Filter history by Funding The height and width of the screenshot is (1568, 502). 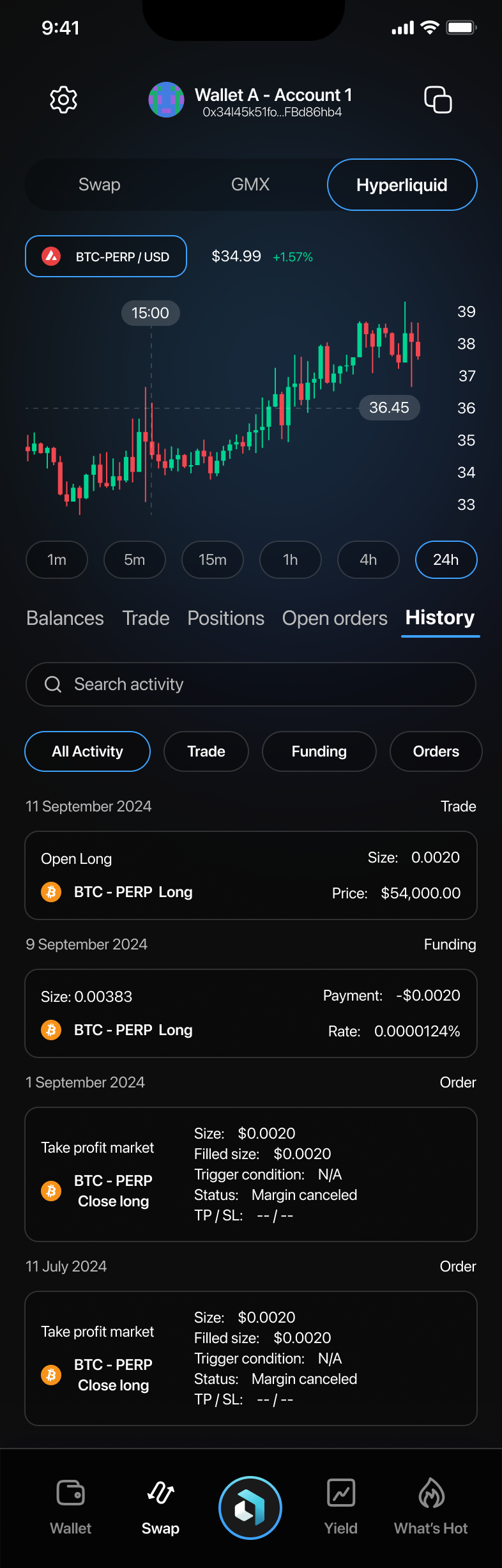319,751
